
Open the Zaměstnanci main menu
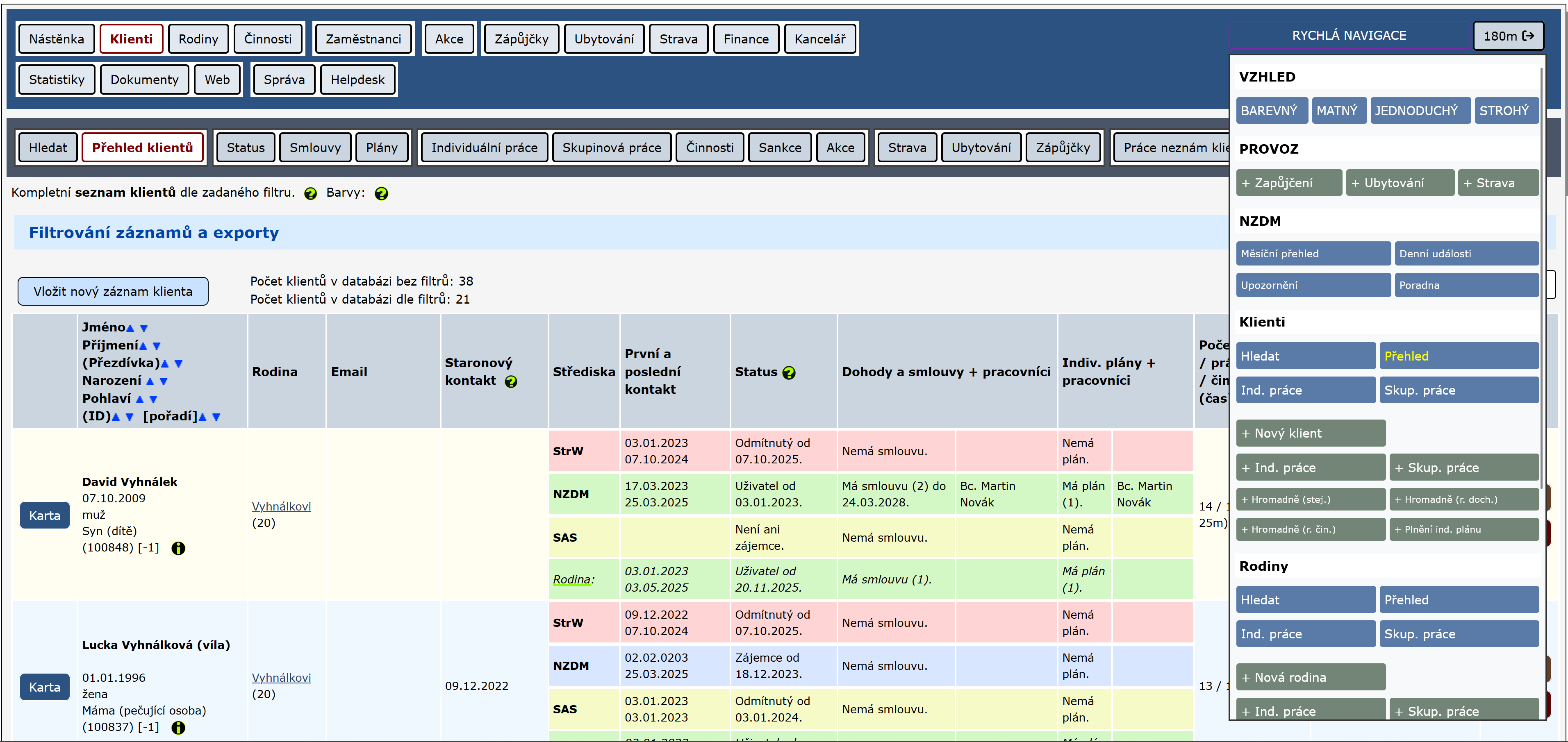363,39
